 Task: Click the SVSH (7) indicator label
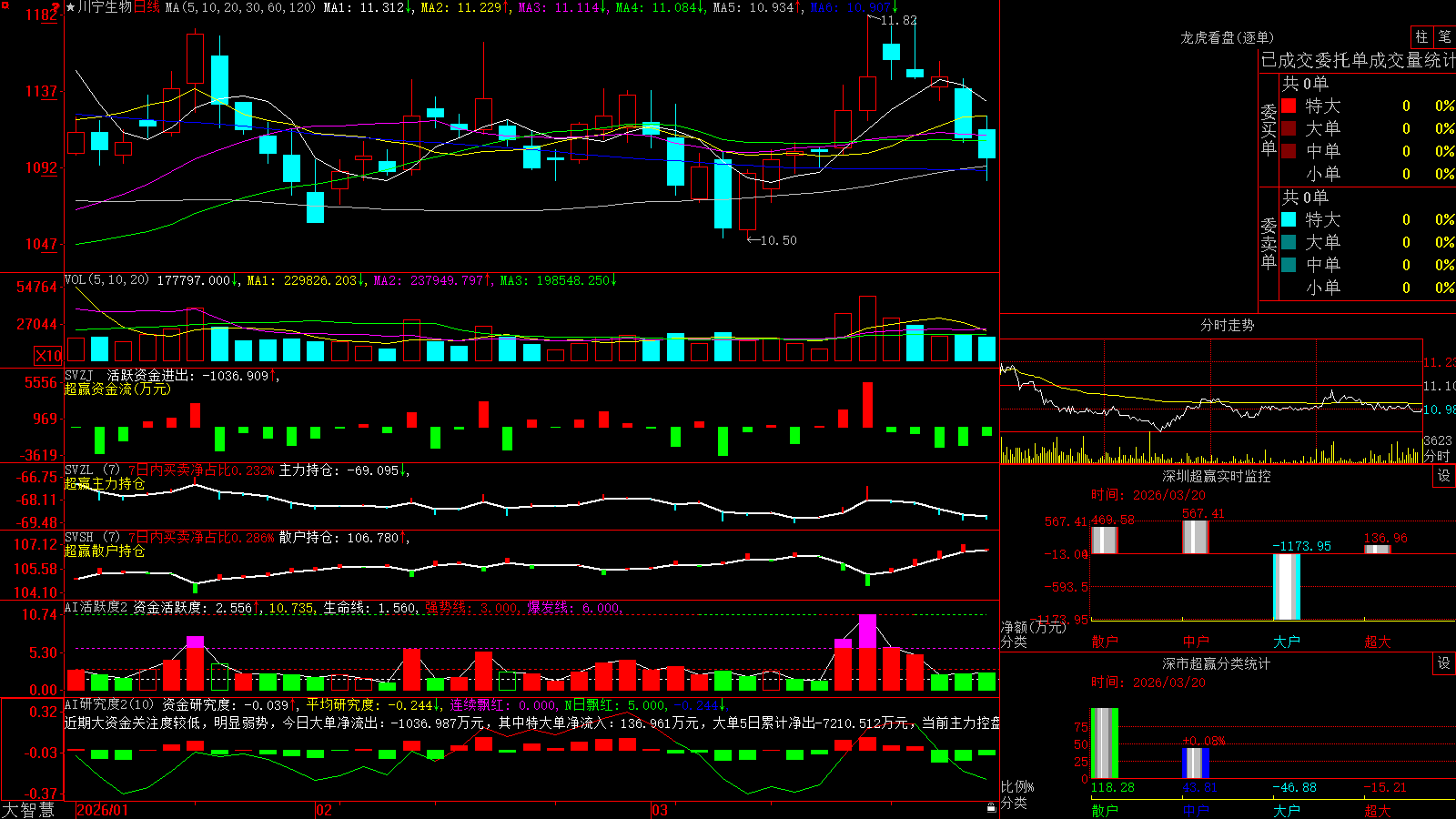(x=92, y=537)
